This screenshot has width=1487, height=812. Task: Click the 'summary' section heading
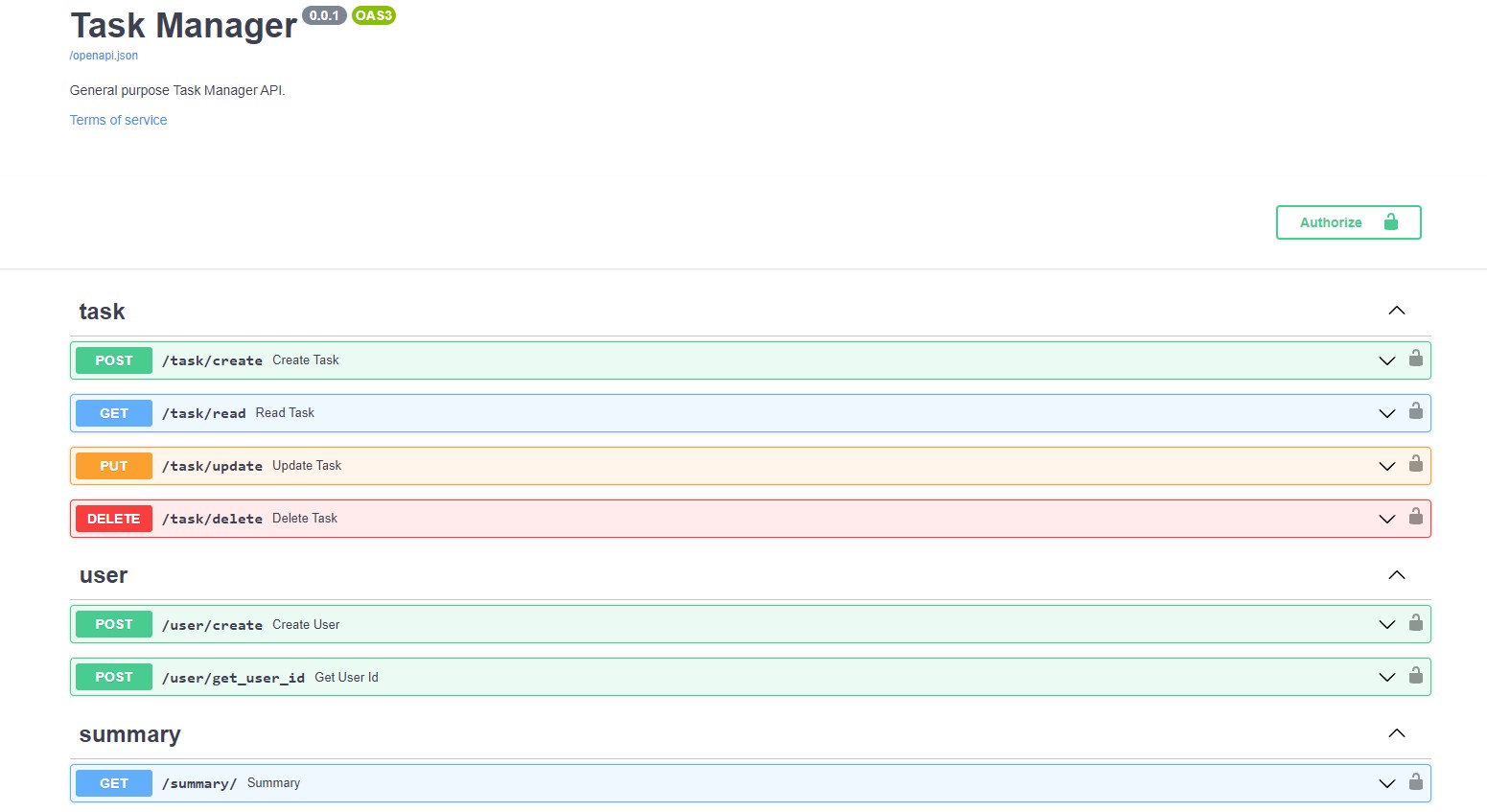tap(129, 734)
